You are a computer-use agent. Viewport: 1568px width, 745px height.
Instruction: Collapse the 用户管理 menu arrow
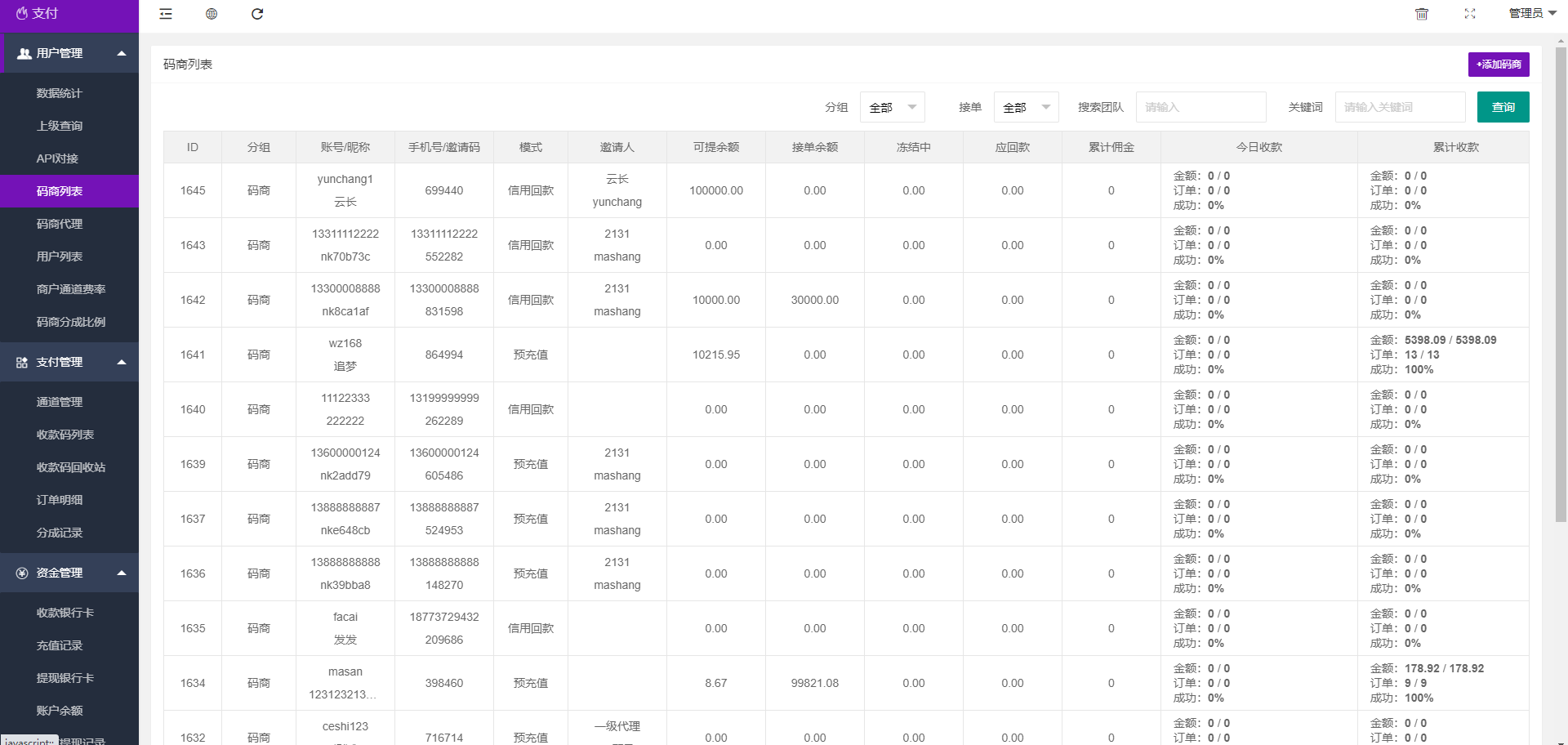click(122, 54)
